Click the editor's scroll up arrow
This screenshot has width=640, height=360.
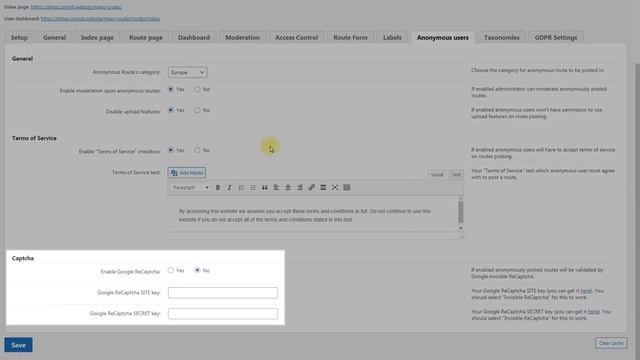point(460,198)
